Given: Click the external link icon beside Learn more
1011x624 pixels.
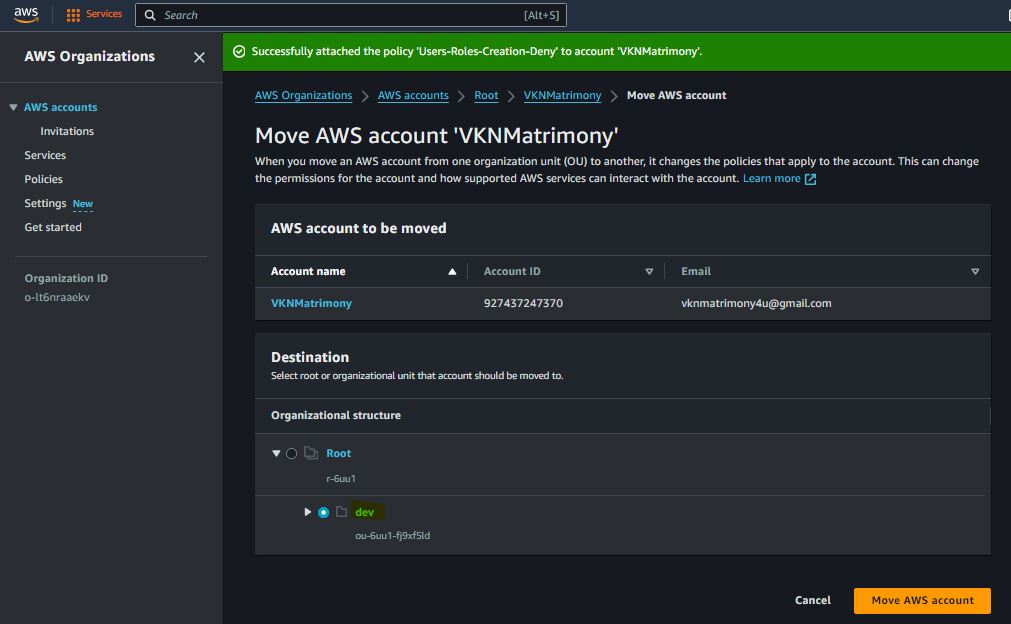Looking at the screenshot, I should coord(810,179).
